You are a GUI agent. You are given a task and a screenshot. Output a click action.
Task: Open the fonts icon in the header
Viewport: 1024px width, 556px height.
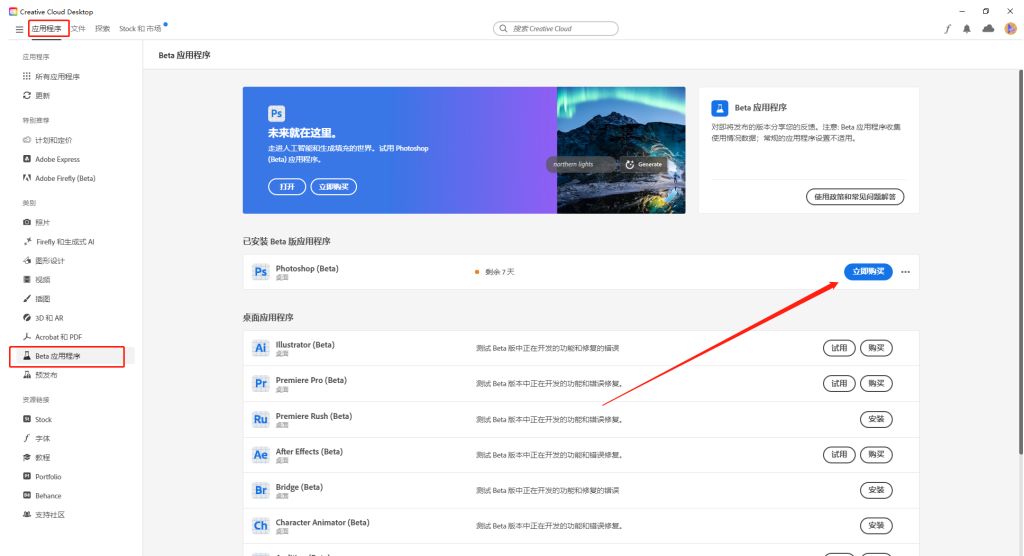(x=948, y=29)
